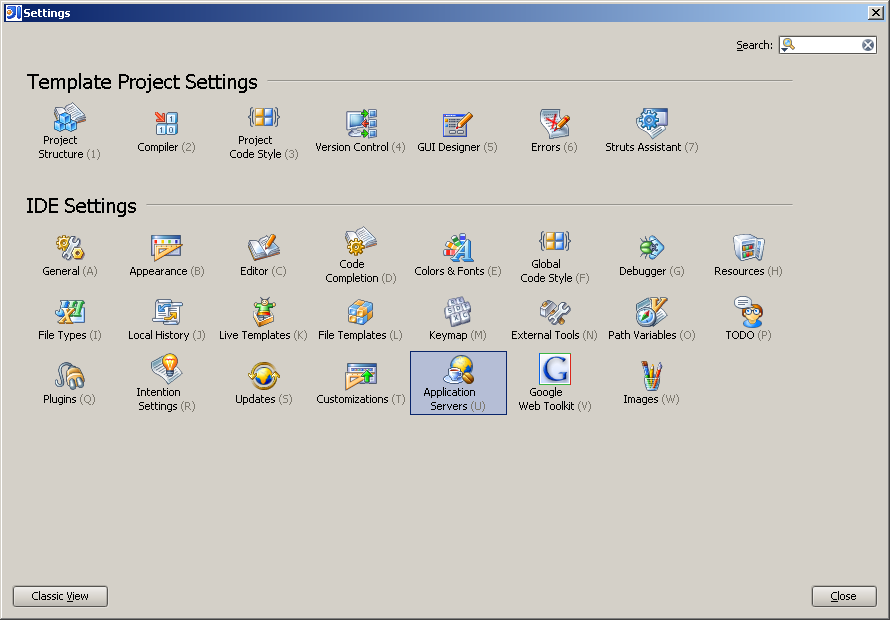Open Live Templates settings icon
Viewport: 890px width, 620px height.
[264, 312]
